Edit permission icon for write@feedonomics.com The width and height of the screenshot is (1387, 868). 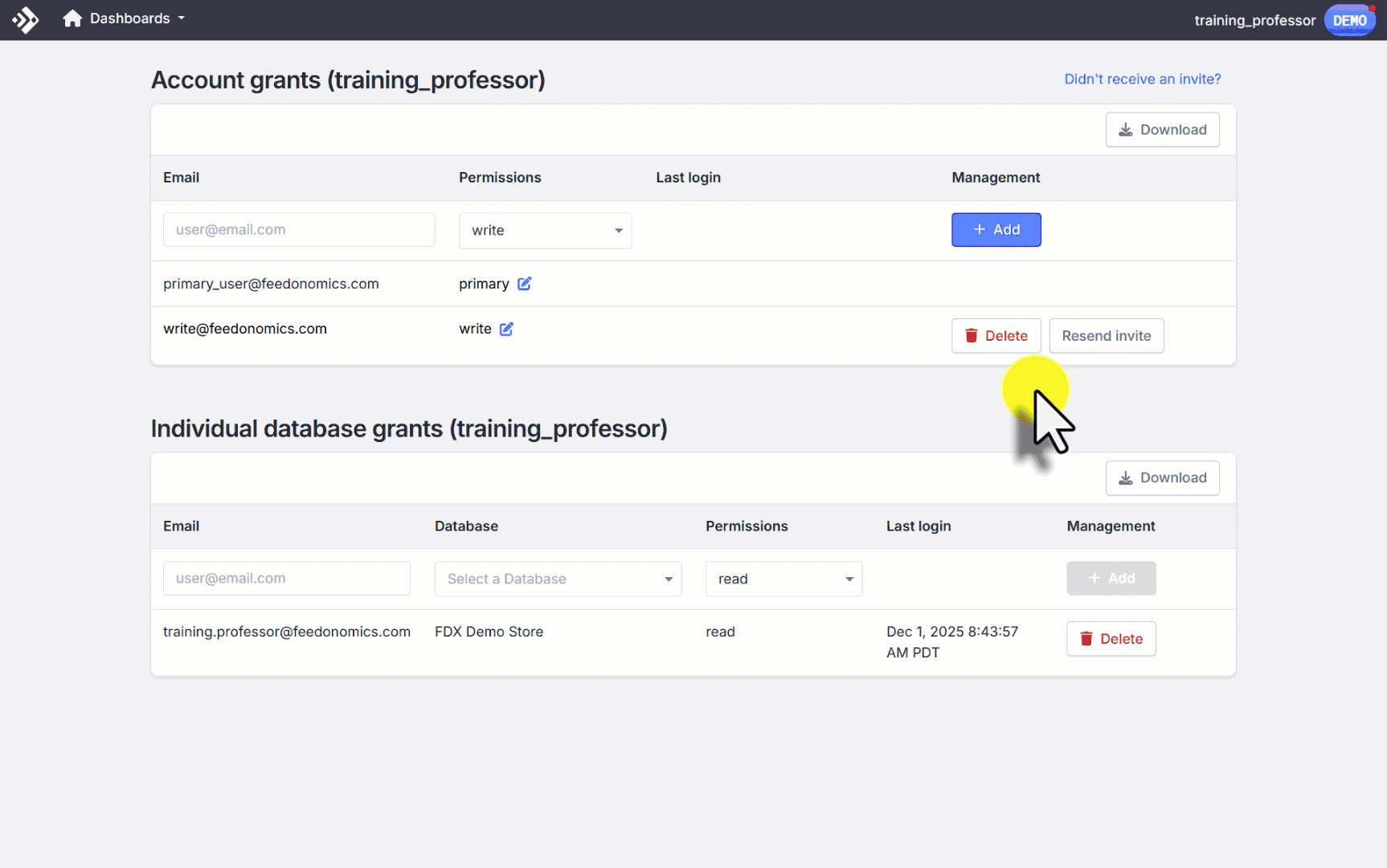pyautogui.click(x=506, y=329)
